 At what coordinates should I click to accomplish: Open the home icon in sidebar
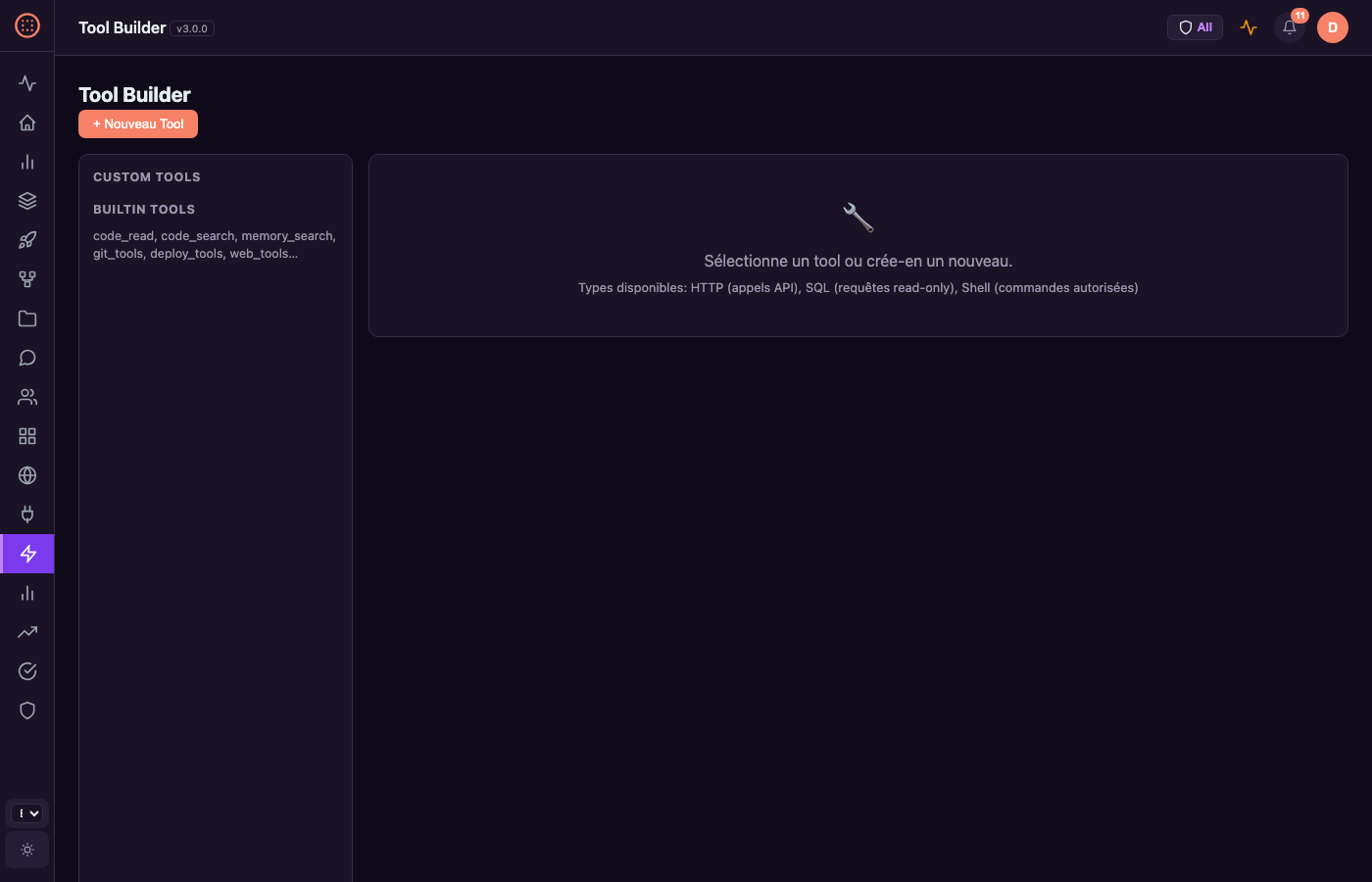point(27,122)
